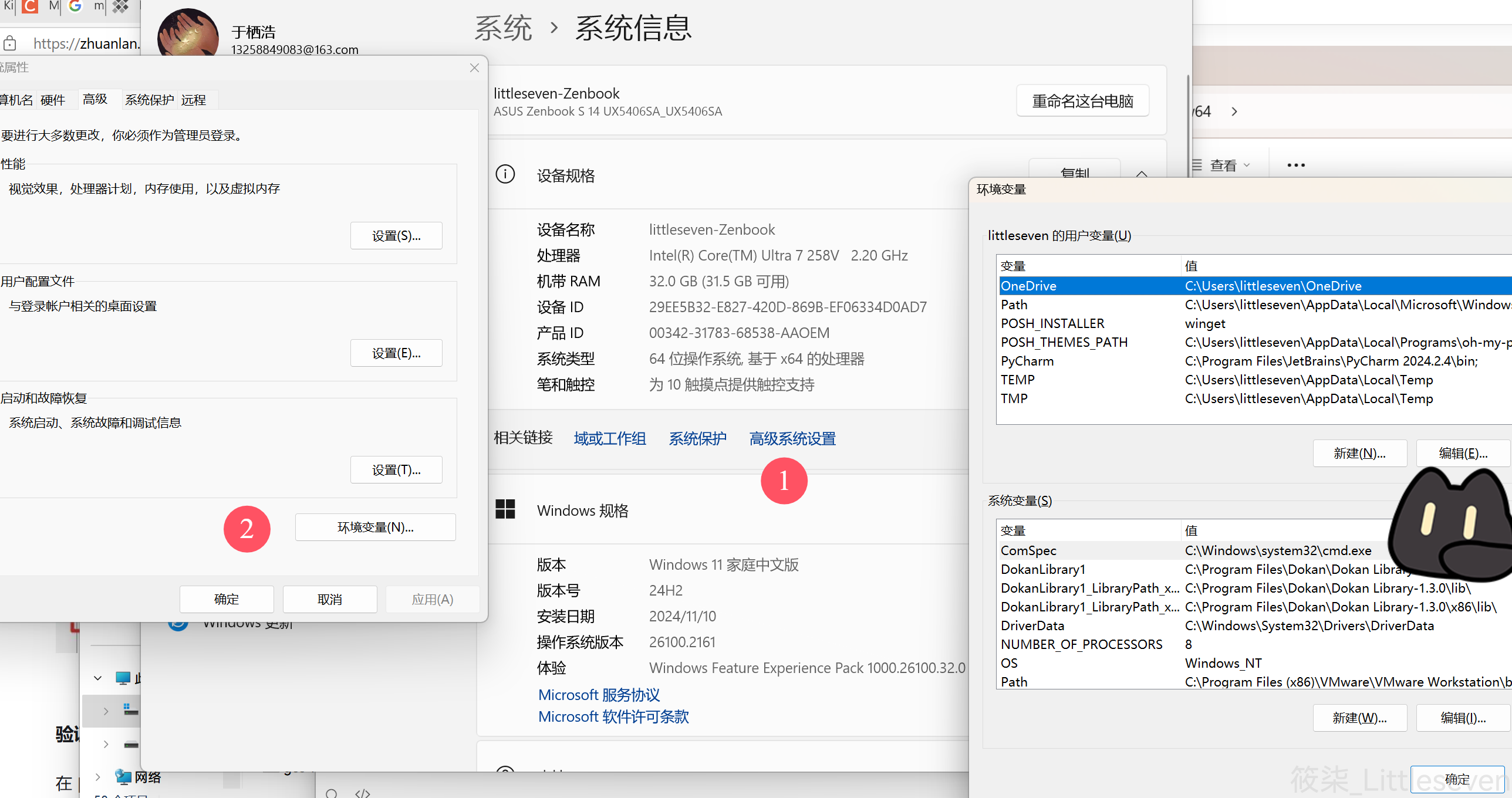Image resolution: width=1512 pixels, height=798 pixels.
Task: Open the Google browser tab
Action: [x=75, y=6]
